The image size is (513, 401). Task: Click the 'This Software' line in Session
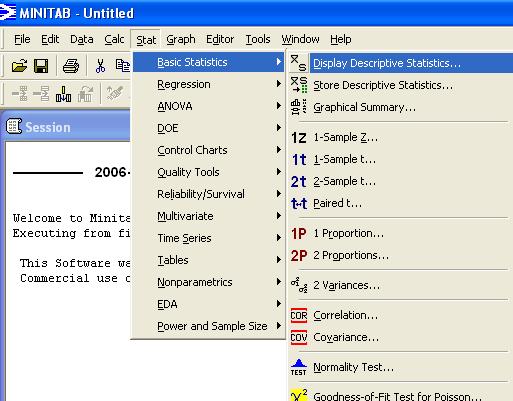[x=75, y=263]
